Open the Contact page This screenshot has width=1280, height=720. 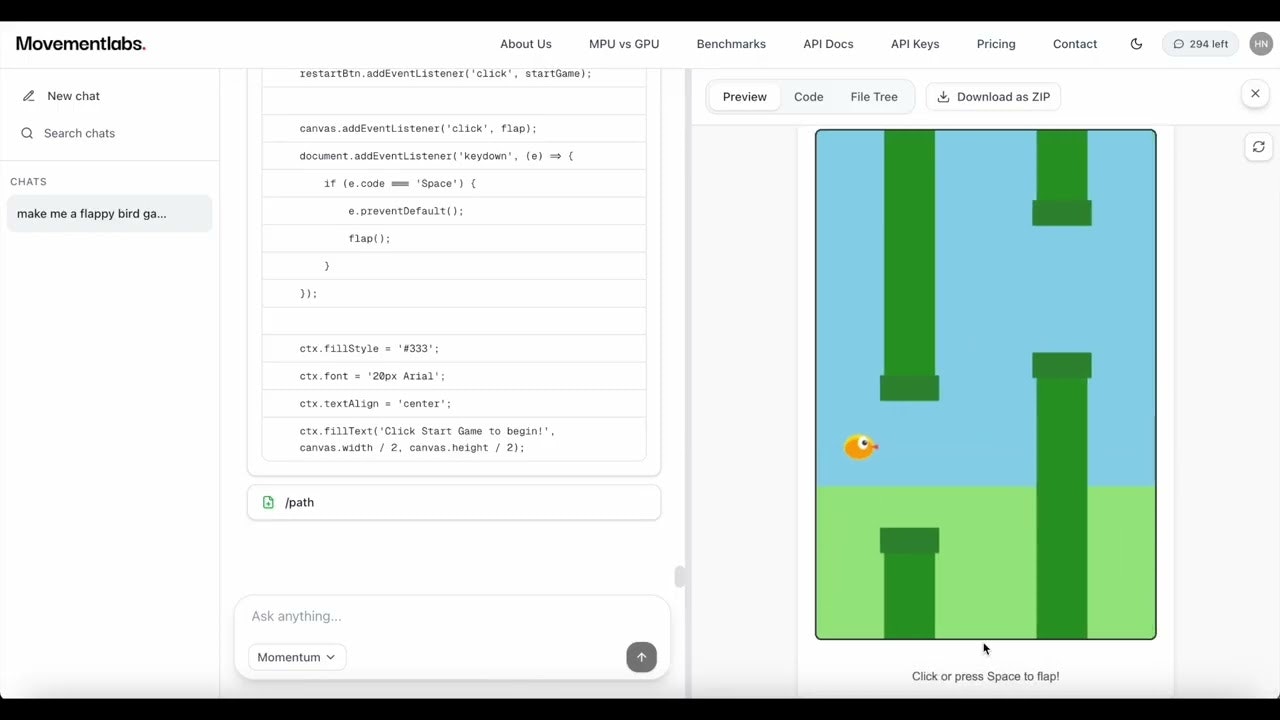tap(1075, 44)
